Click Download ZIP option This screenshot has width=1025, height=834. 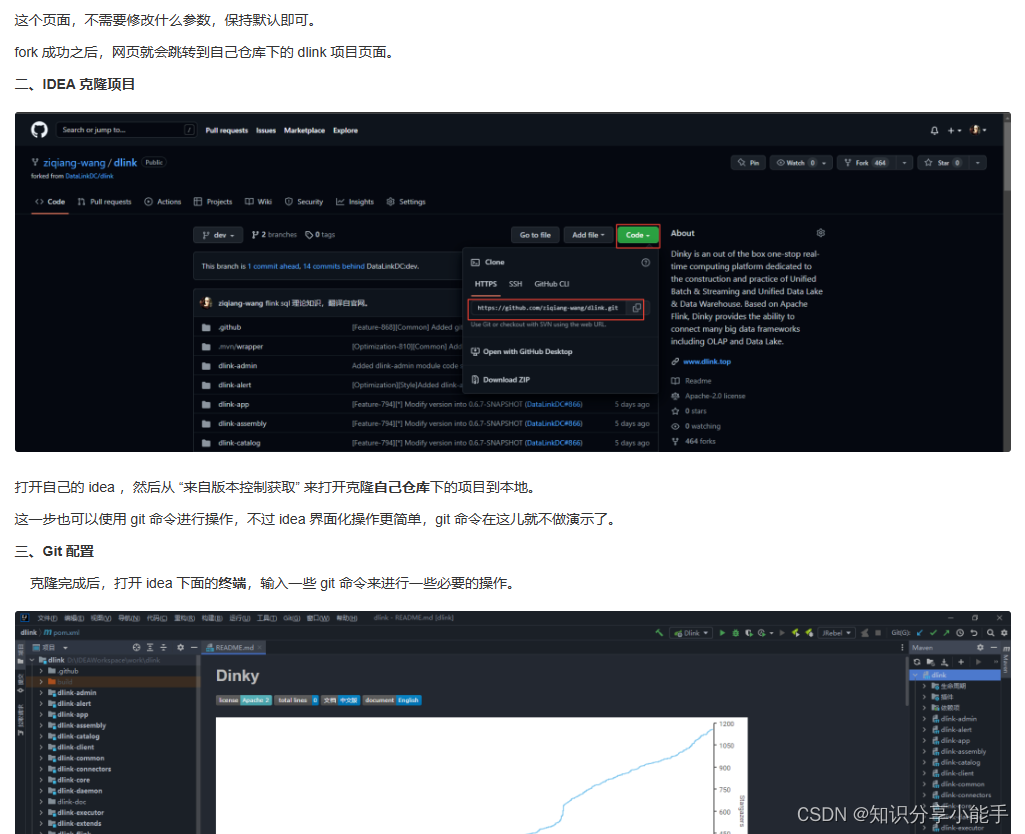coord(501,380)
